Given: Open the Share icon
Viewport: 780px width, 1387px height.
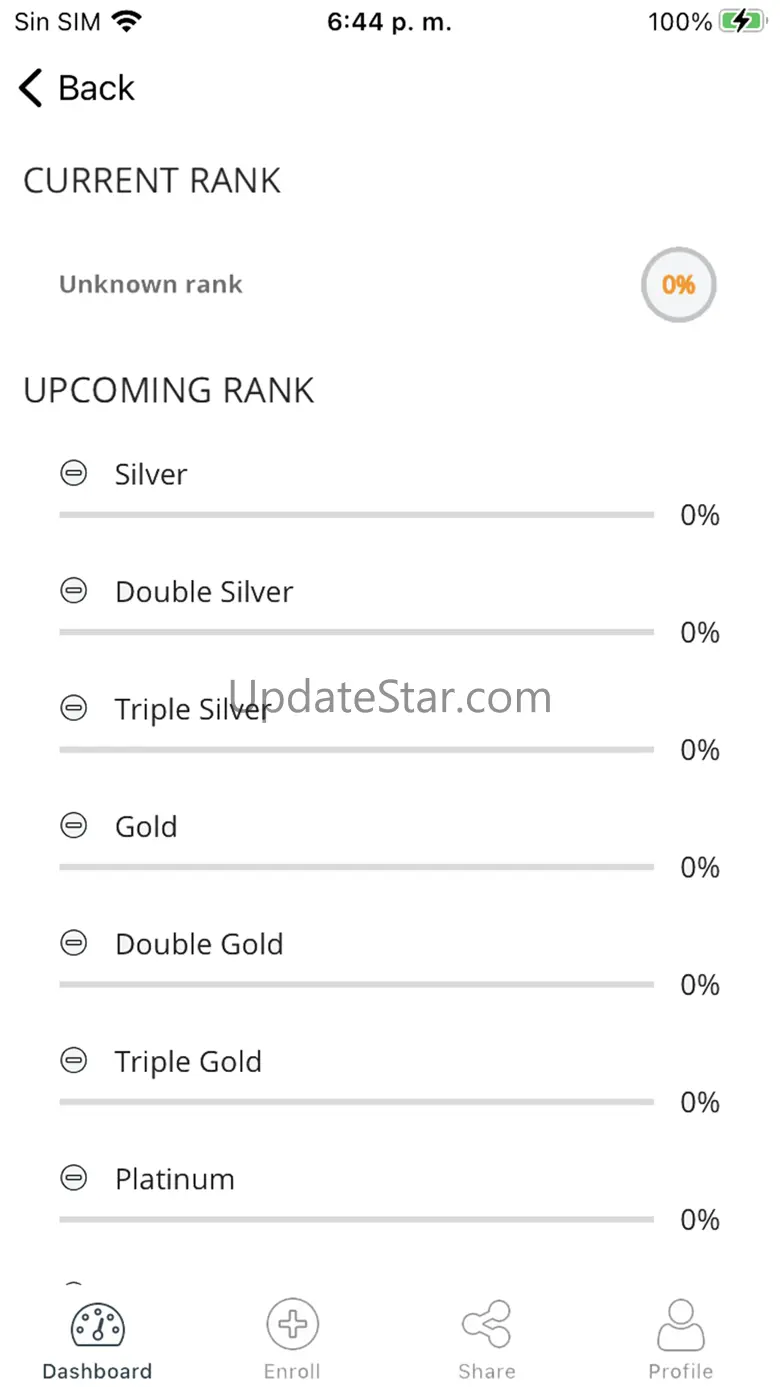Looking at the screenshot, I should [486, 1325].
